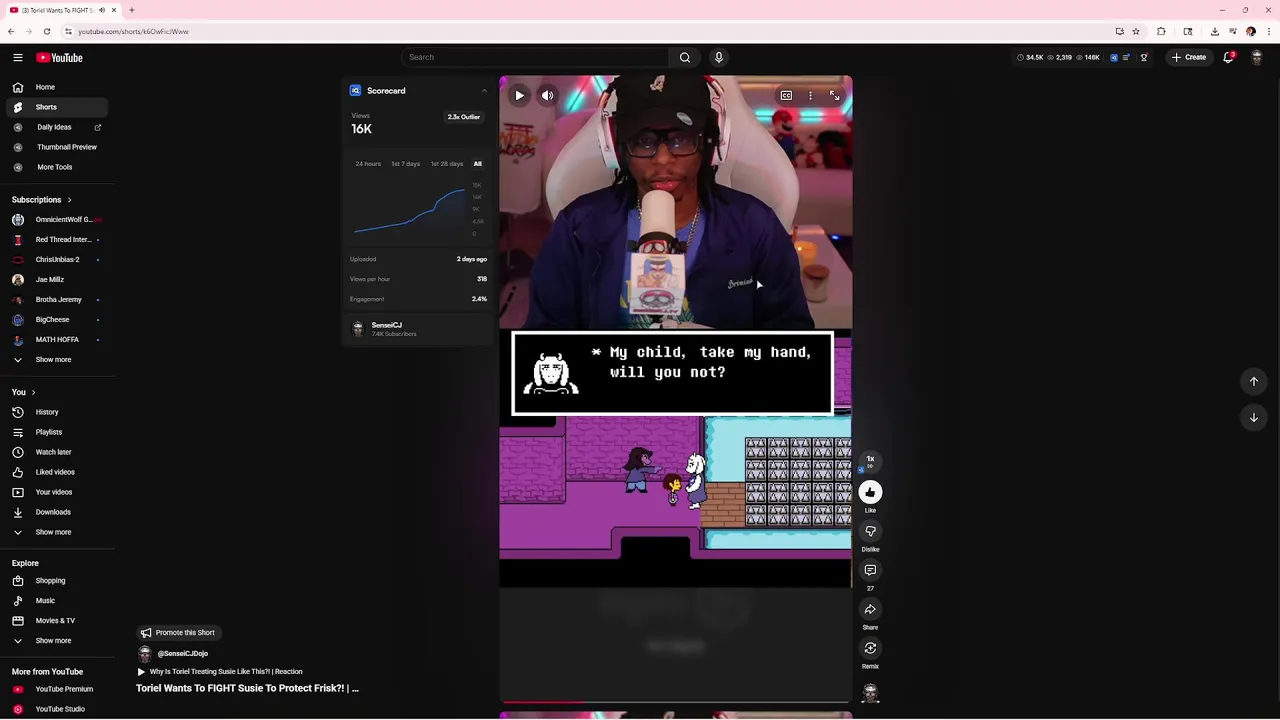Open Thumbnail Preview tool
The image size is (1280, 720).
tap(58, 147)
